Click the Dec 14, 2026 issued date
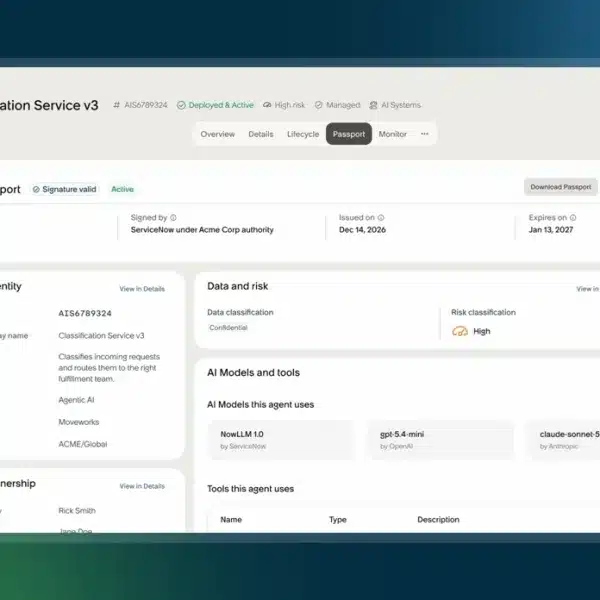Screen dimensions: 600x600 [x=362, y=230]
